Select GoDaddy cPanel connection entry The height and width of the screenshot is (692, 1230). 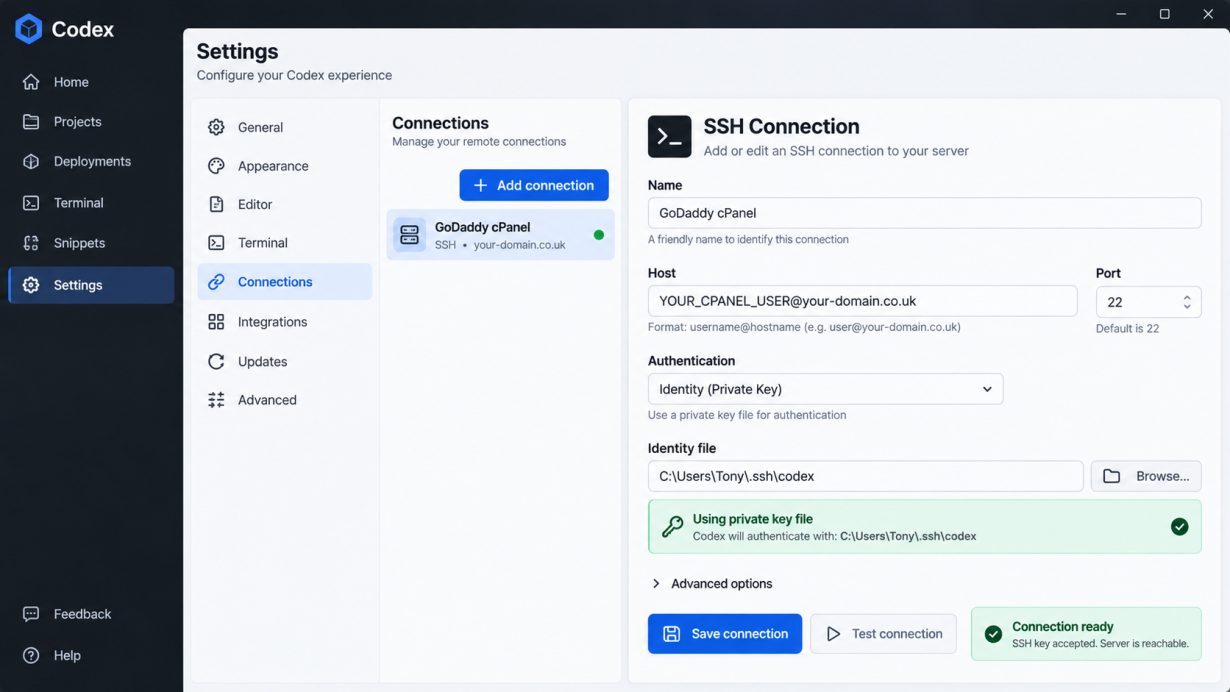tap(500, 235)
